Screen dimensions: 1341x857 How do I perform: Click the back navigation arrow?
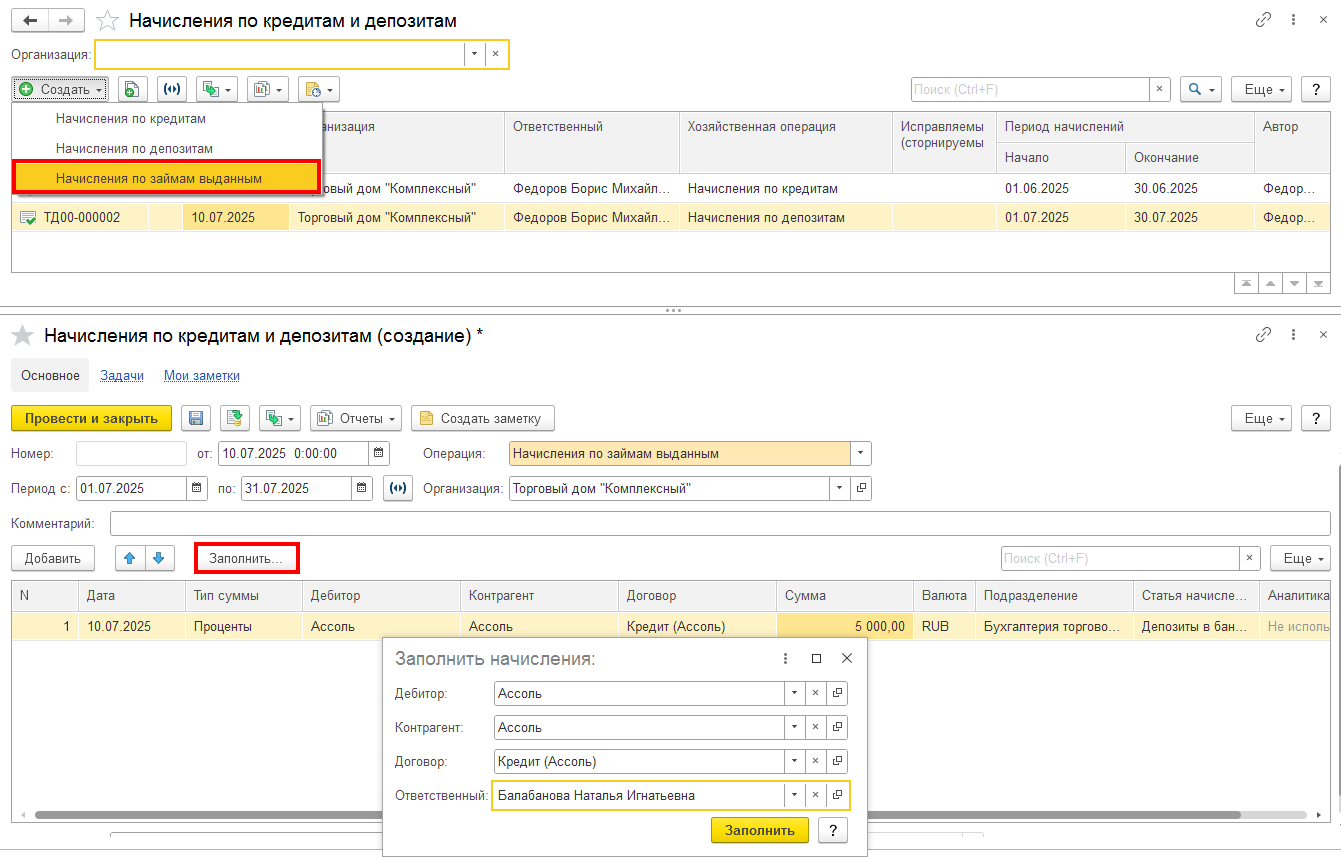[30, 20]
